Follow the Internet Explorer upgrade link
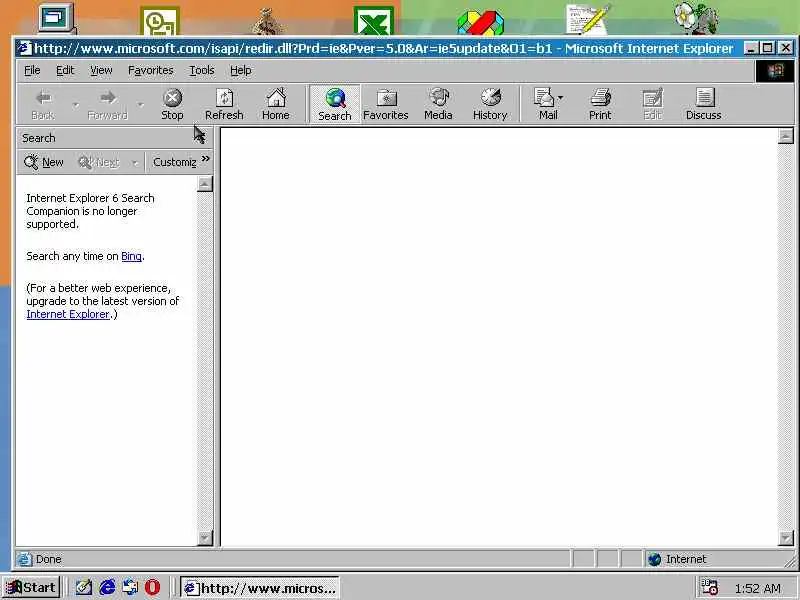 click(68, 314)
